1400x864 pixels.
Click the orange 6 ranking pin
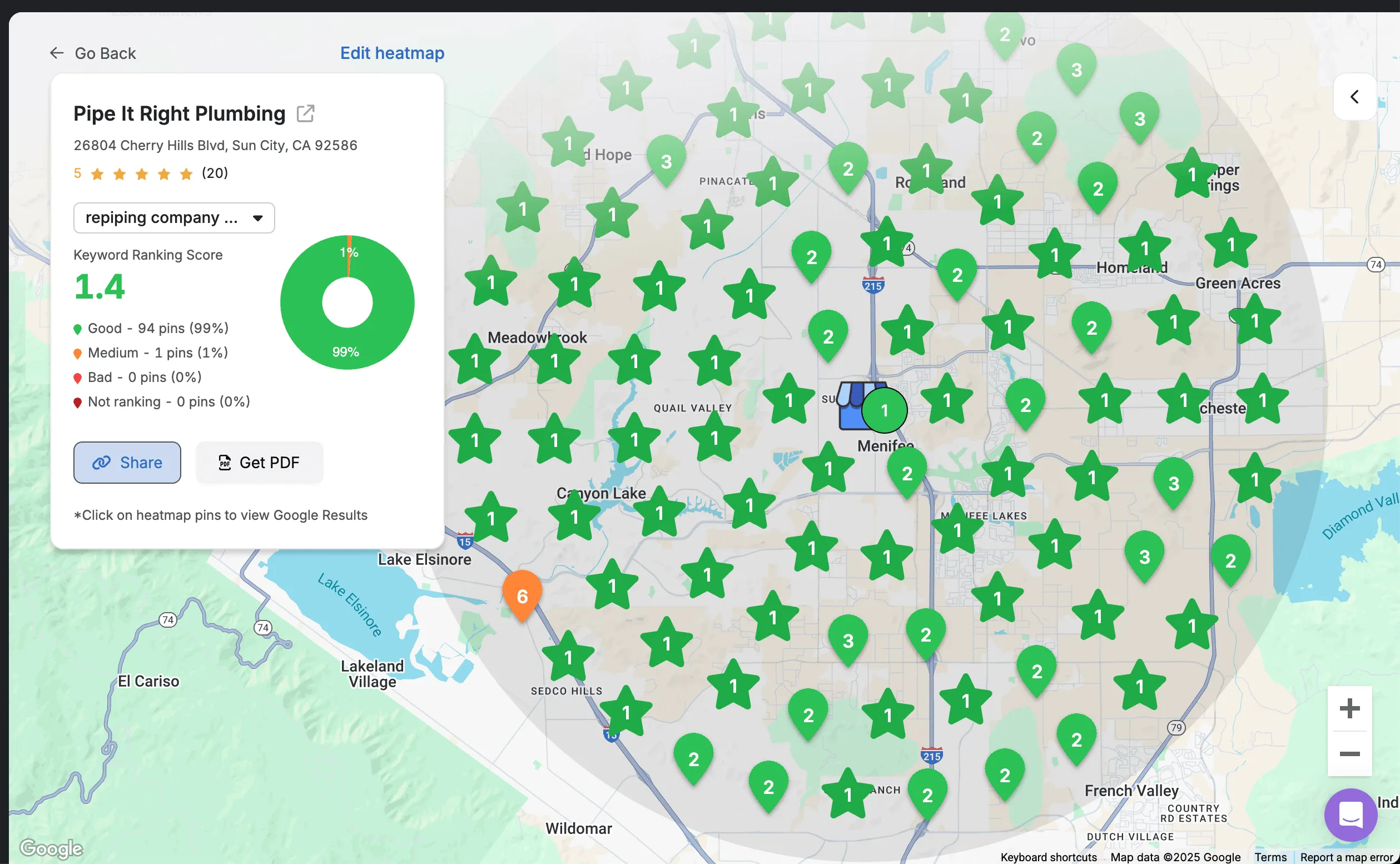(522, 595)
